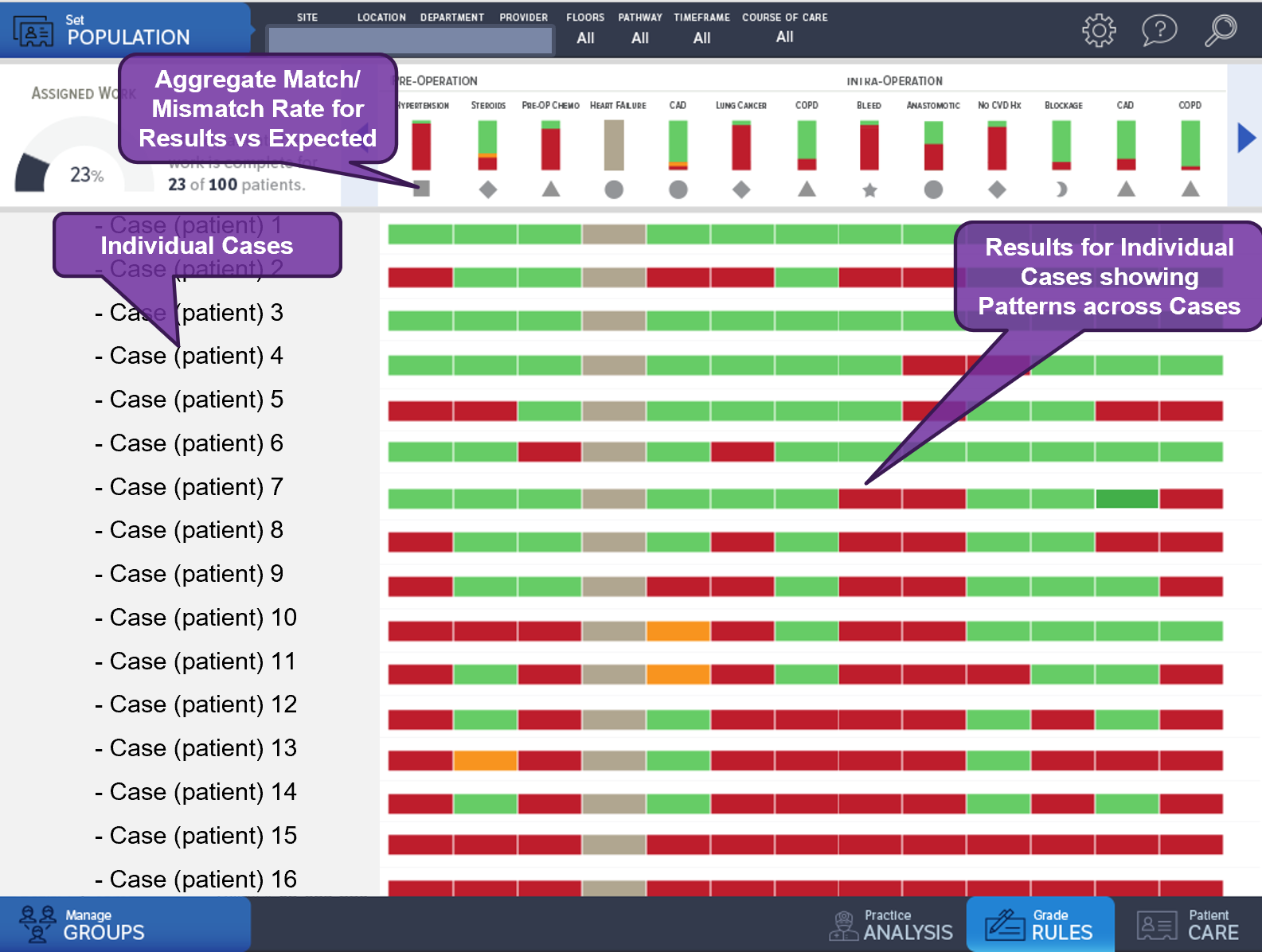Select Case (patient) 3 row

[x=189, y=313]
